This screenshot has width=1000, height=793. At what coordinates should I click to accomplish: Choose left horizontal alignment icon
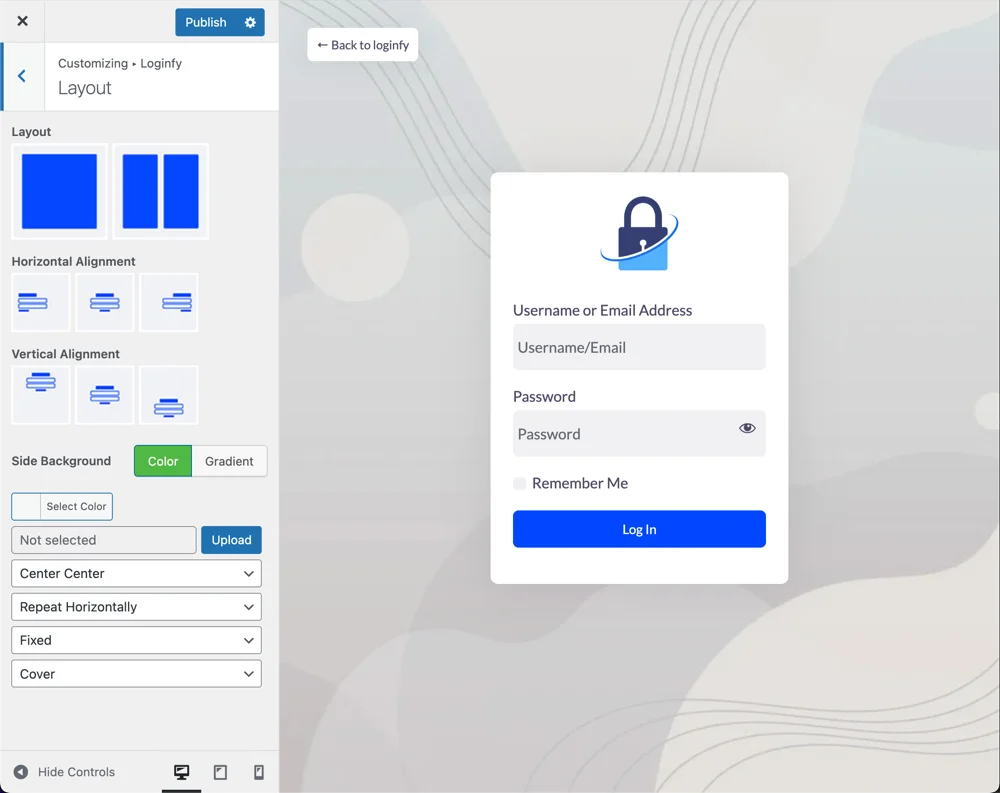pos(41,302)
